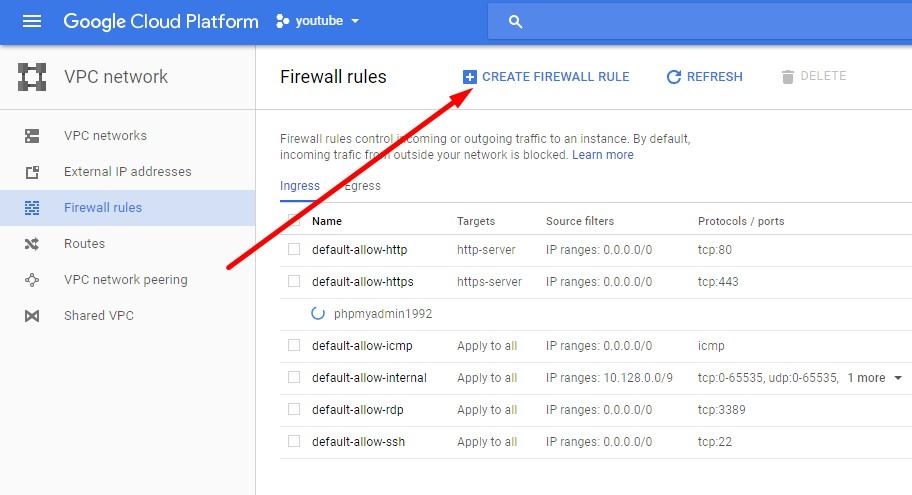Open the default-allow-ssh rule
The width and height of the screenshot is (912, 495).
pos(358,441)
